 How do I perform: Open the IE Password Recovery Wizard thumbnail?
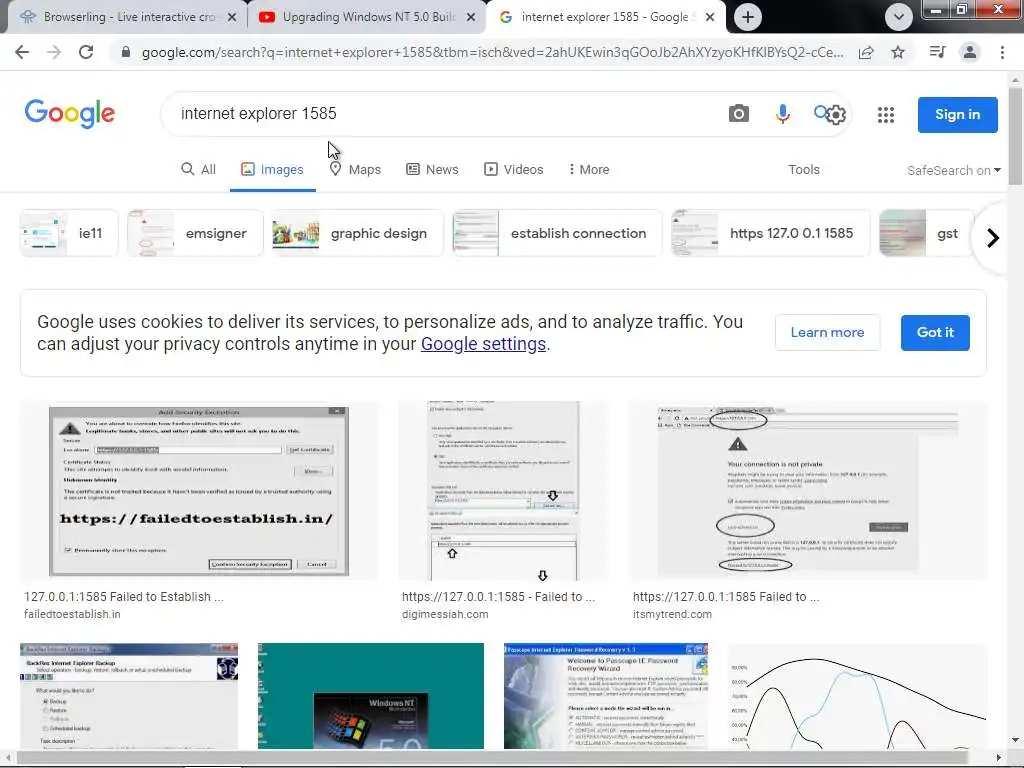pyautogui.click(x=606, y=696)
